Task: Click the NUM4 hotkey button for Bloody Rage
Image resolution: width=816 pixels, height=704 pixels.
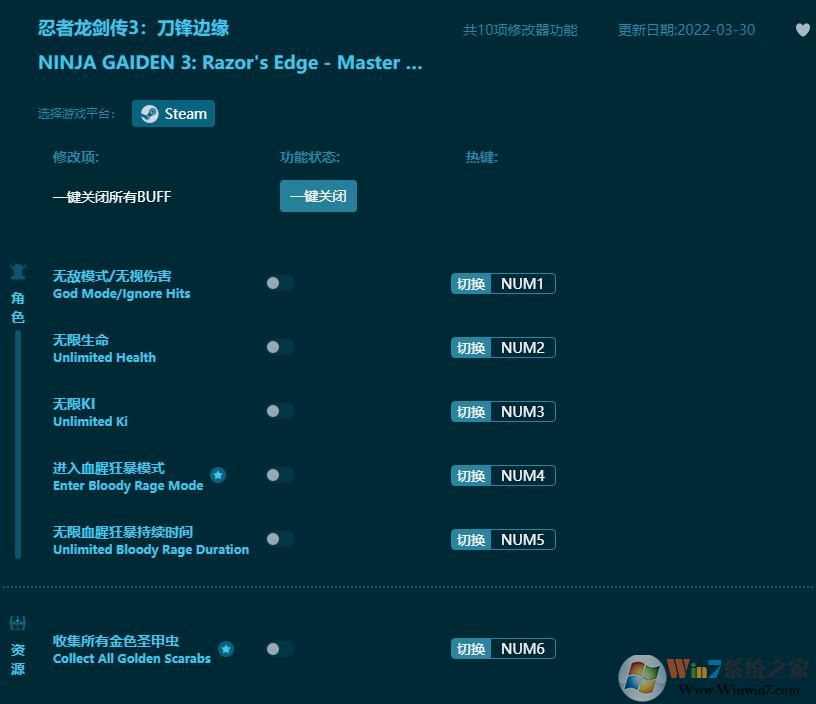Action: click(x=503, y=475)
